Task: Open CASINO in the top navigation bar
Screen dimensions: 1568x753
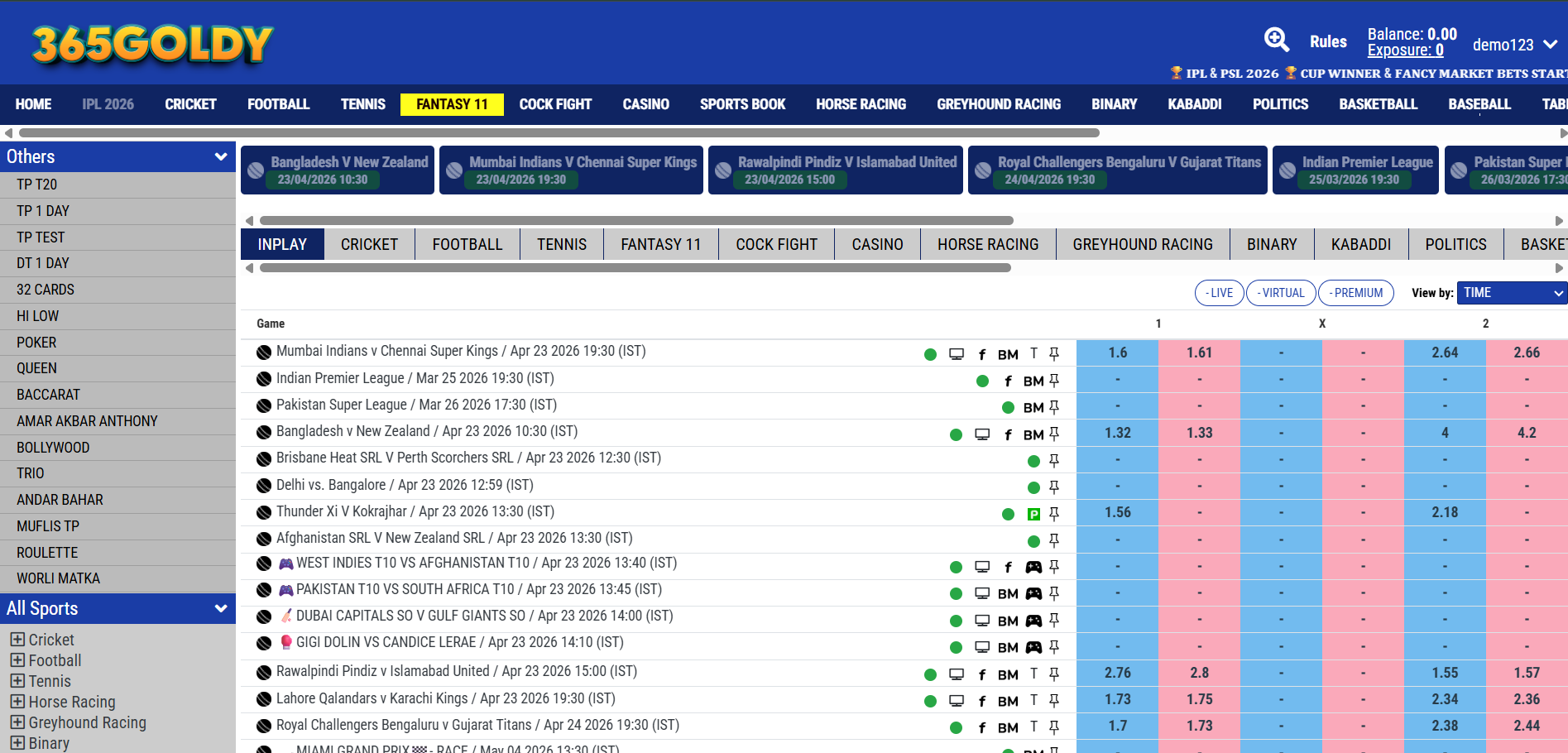Action: (645, 104)
